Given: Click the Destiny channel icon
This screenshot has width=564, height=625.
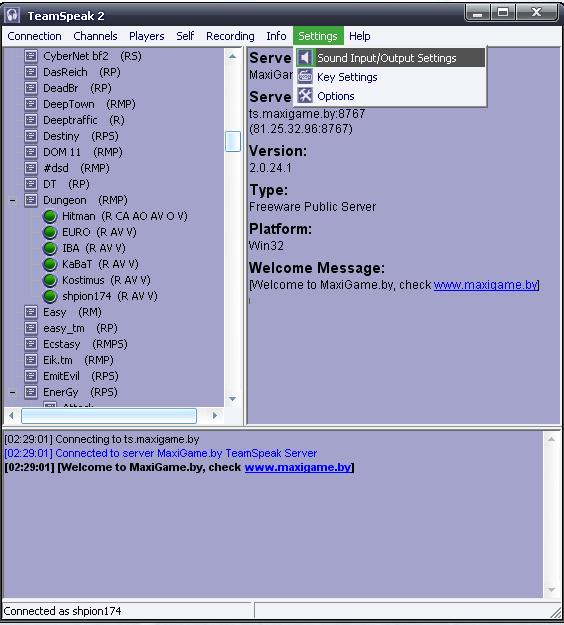Looking at the screenshot, I should tap(31, 136).
